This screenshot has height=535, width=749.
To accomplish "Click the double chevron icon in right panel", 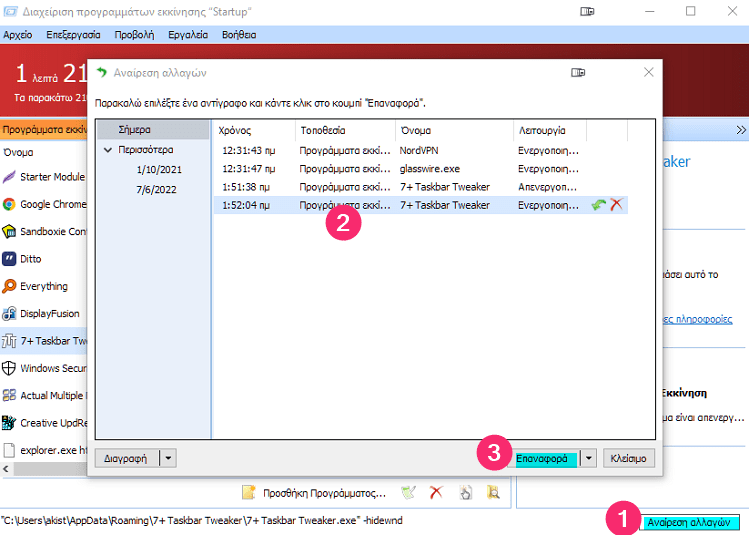I will (x=741, y=130).
